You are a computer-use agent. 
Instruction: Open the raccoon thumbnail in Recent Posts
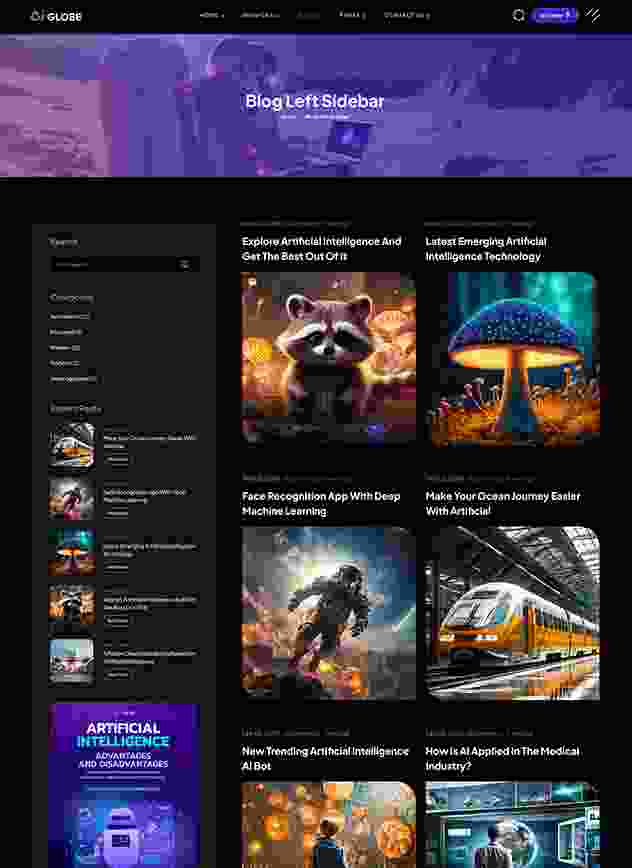(72, 606)
